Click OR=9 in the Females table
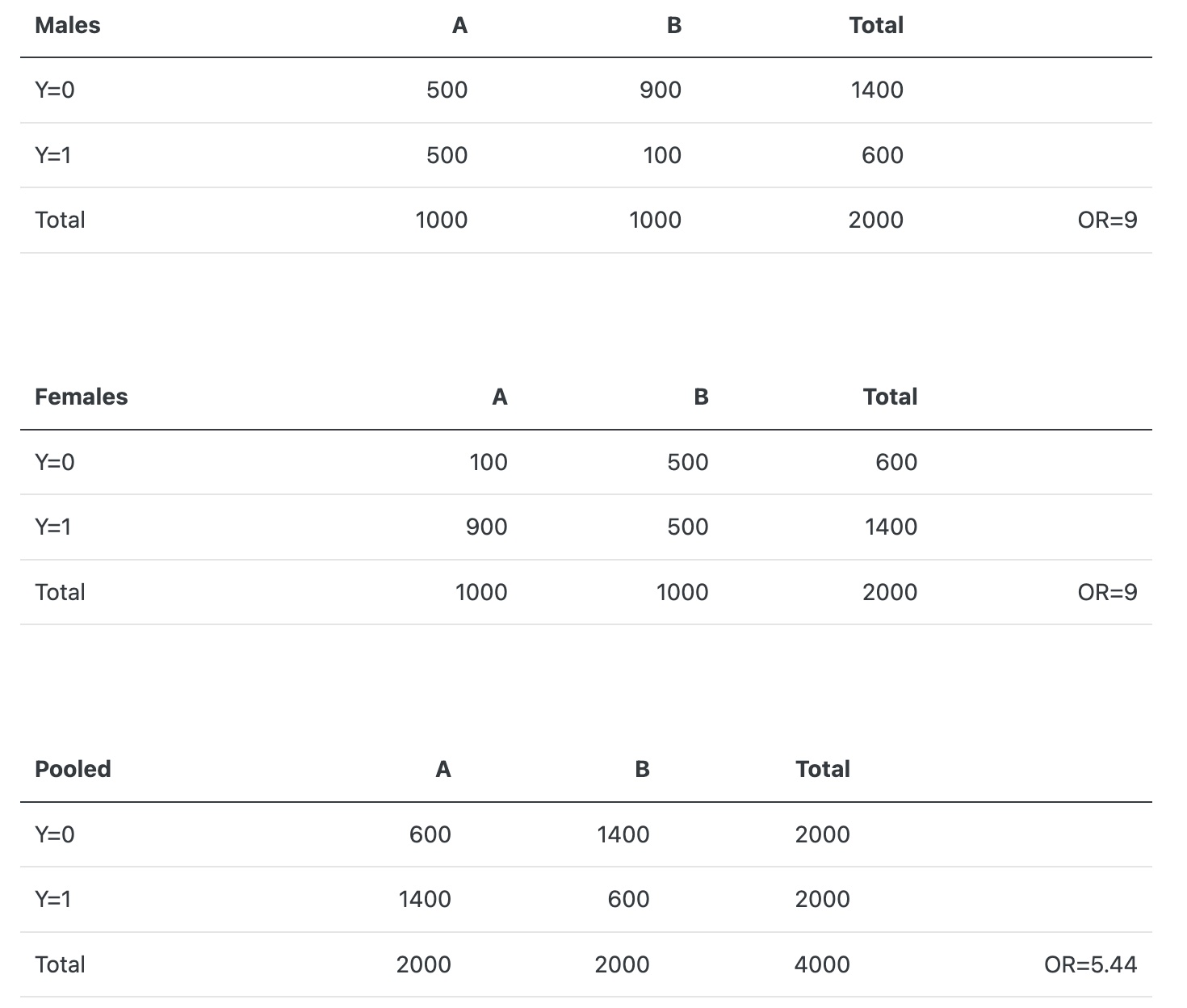Image resolution: width=1187 pixels, height=1008 pixels. click(1107, 593)
